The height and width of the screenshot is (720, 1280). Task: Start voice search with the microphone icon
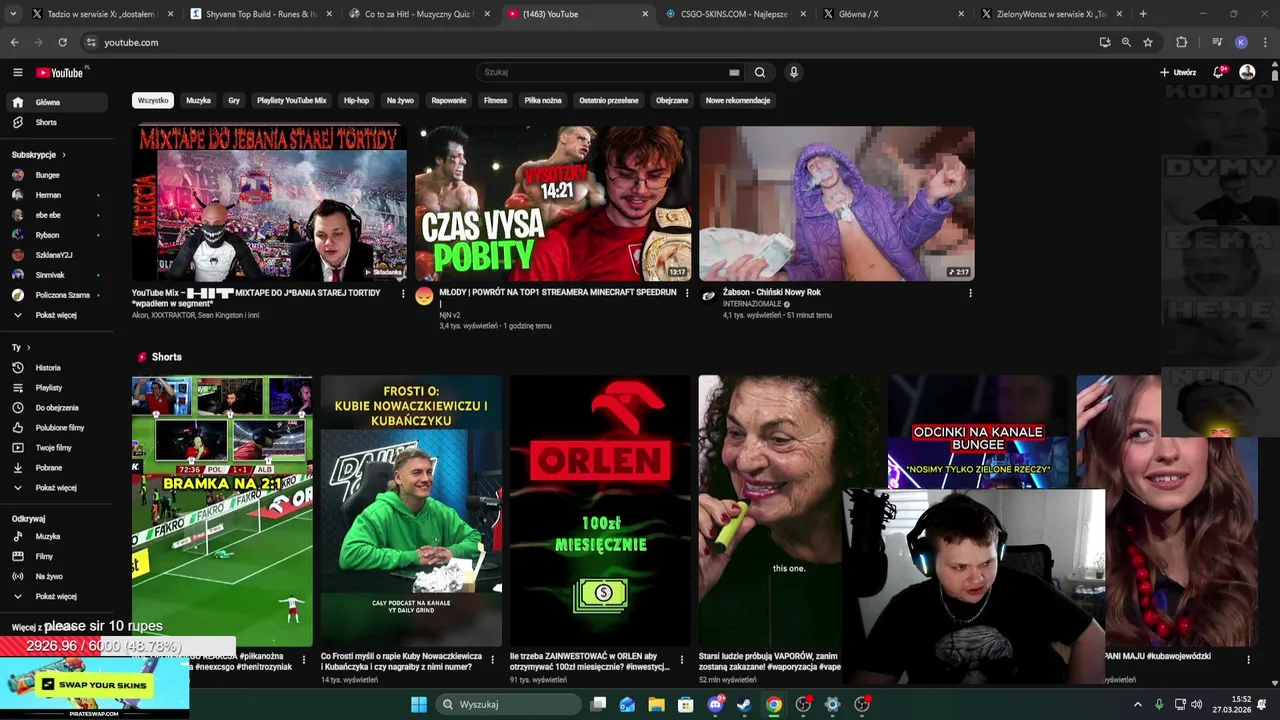pos(793,72)
